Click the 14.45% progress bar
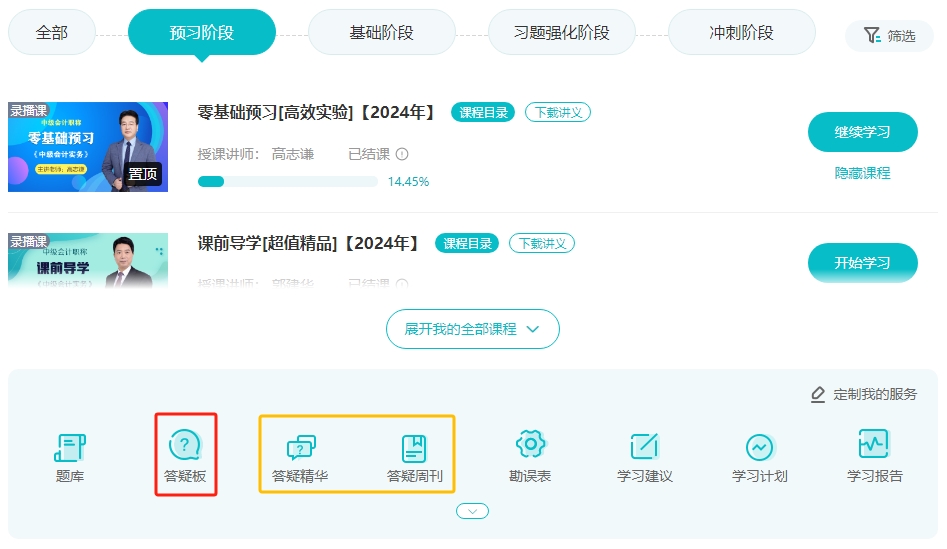This screenshot has height=549, width=947. [x=287, y=181]
